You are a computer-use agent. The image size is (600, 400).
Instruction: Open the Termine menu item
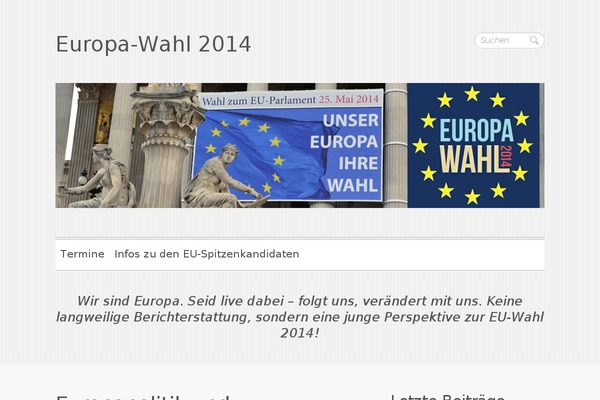pos(82,254)
